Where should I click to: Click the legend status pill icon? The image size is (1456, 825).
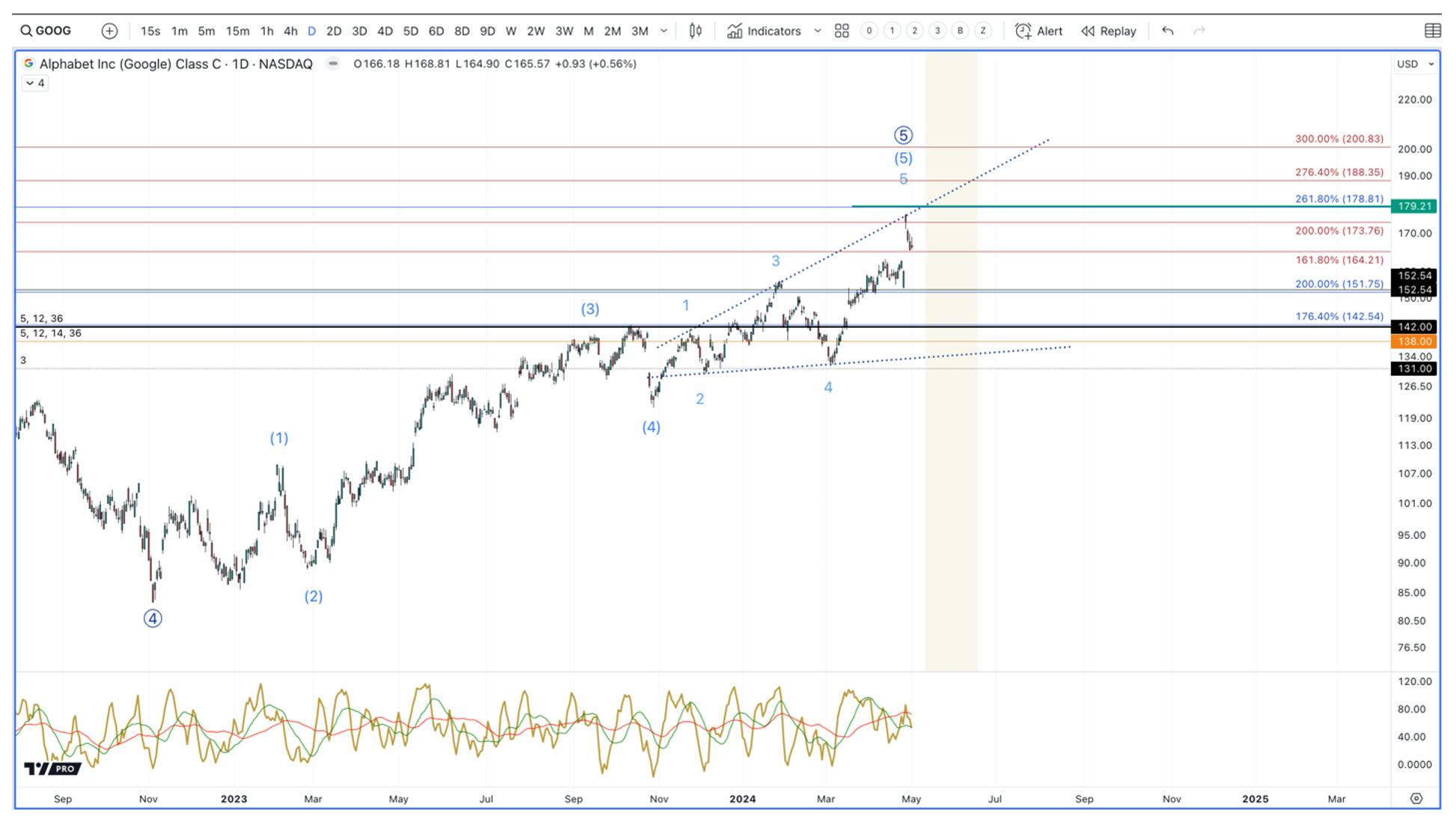click(334, 64)
